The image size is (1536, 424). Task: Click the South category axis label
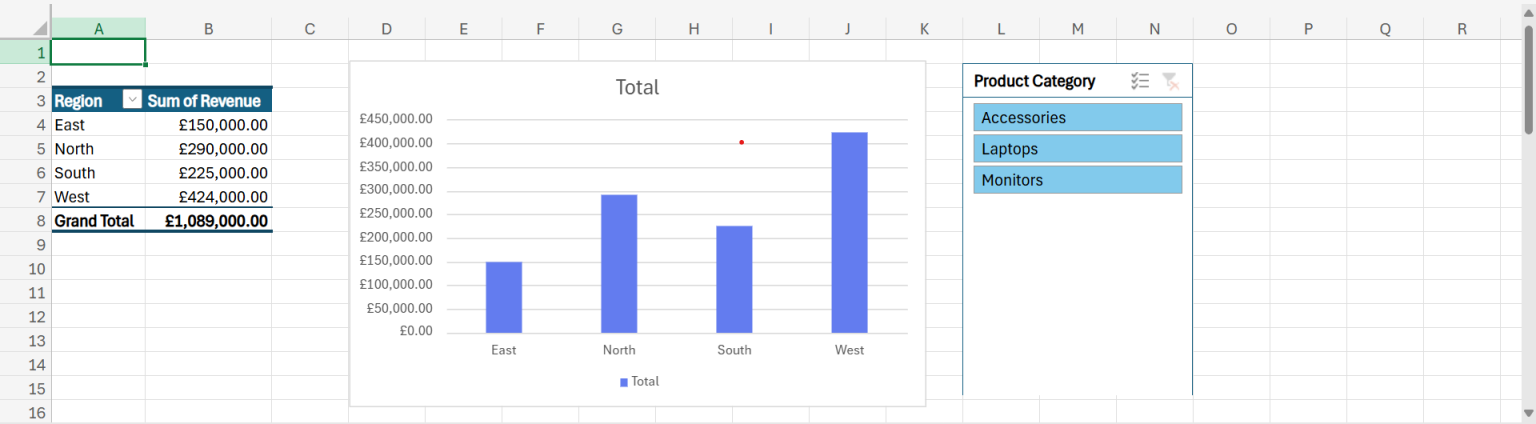(734, 350)
